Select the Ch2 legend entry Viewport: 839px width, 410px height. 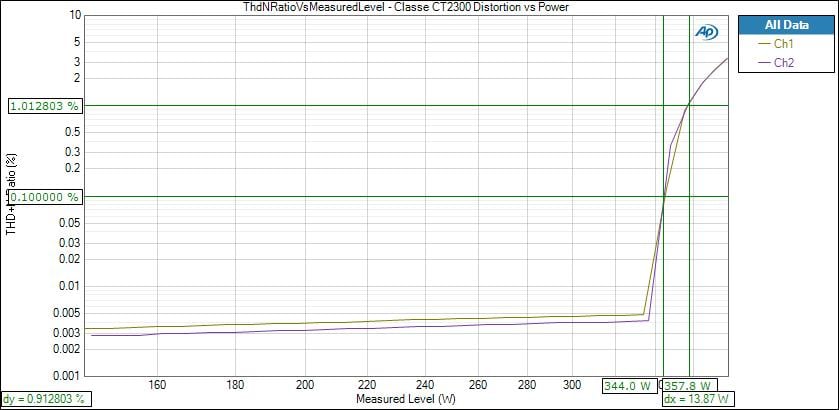(x=783, y=62)
